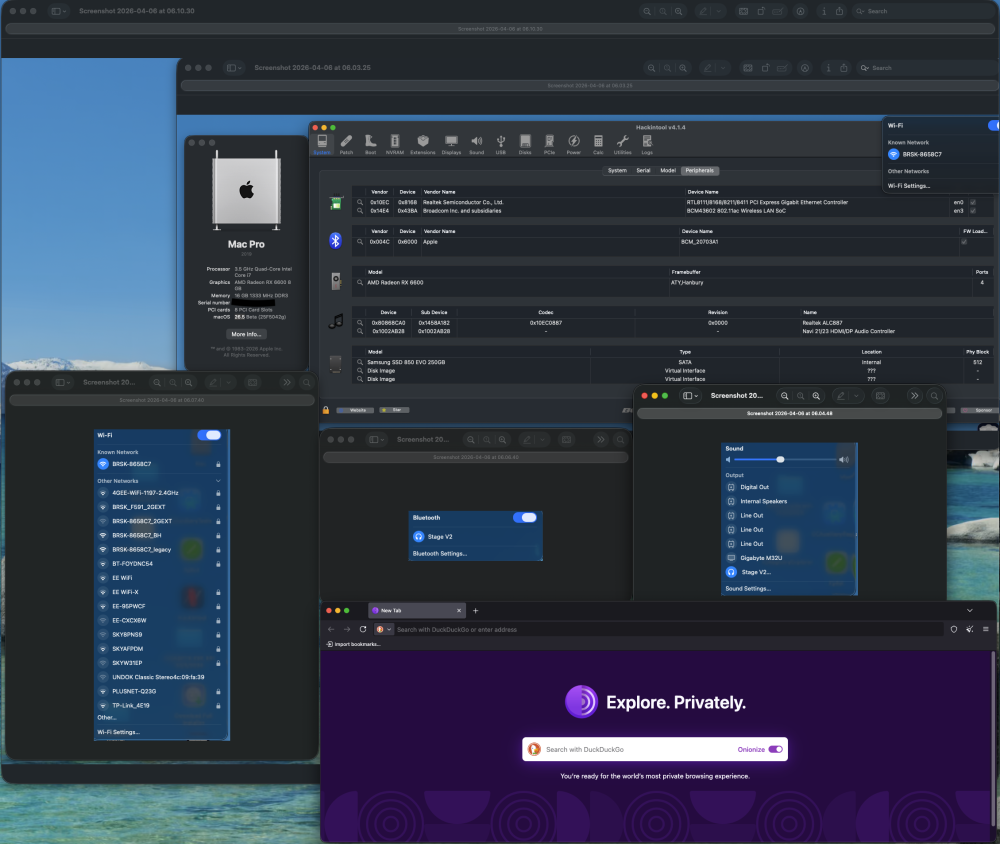Click the Search field in Screenshot 06.10.30 window
The height and width of the screenshot is (844, 1000).
coord(923,11)
